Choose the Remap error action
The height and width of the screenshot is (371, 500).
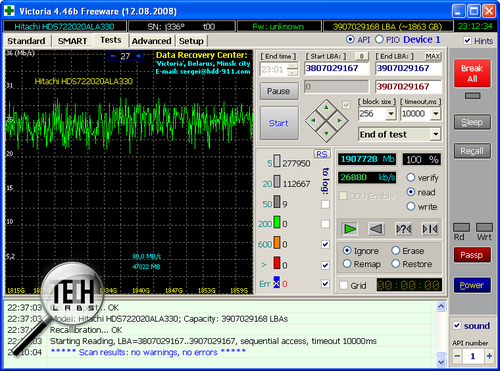click(x=347, y=264)
